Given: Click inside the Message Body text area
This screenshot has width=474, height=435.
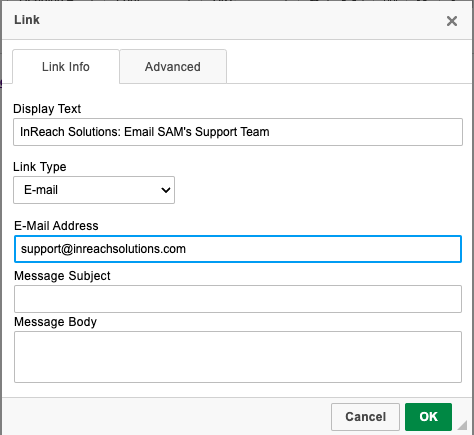Looking at the screenshot, I should point(238,357).
